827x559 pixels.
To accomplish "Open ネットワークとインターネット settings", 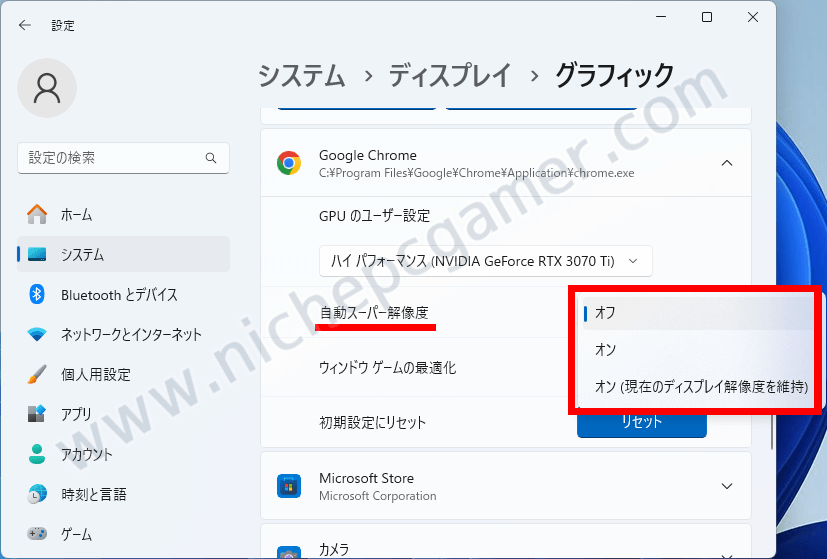I will pyautogui.click(x=123, y=334).
